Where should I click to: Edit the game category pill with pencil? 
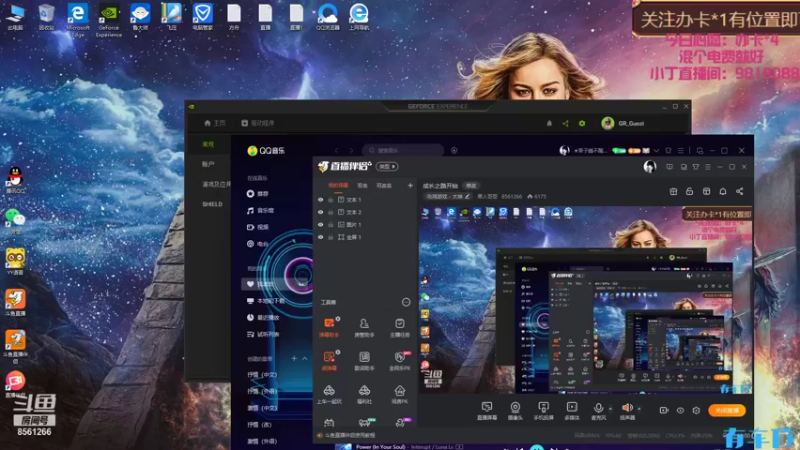pyautogui.click(x=448, y=196)
